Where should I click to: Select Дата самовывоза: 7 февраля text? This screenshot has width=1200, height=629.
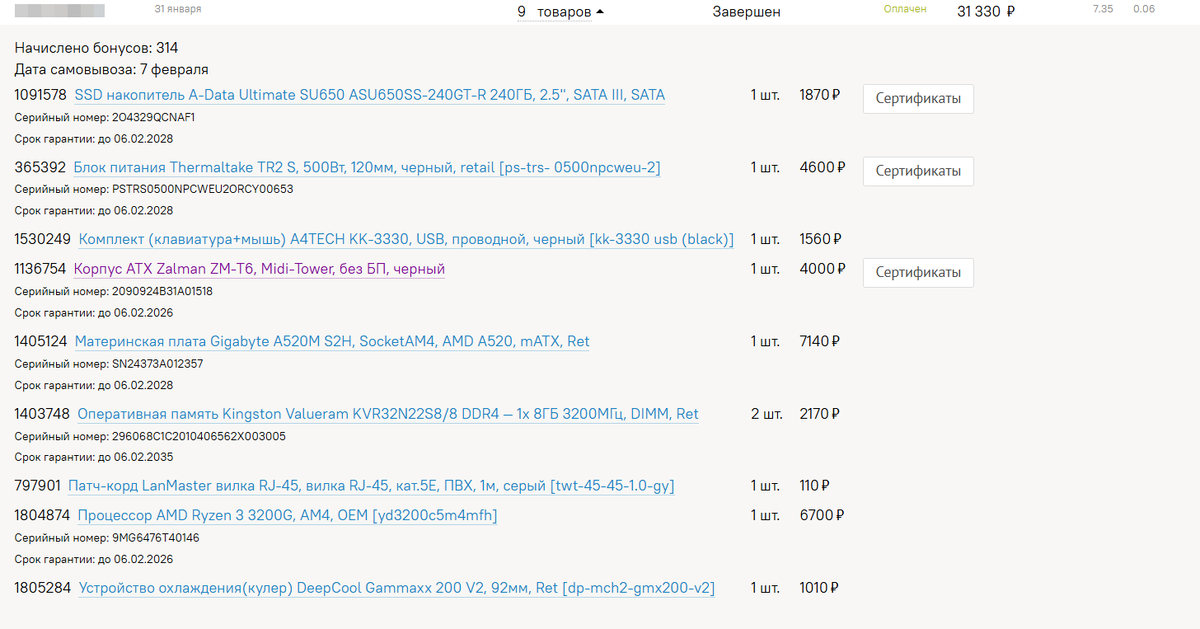click(x=112, y=69)
